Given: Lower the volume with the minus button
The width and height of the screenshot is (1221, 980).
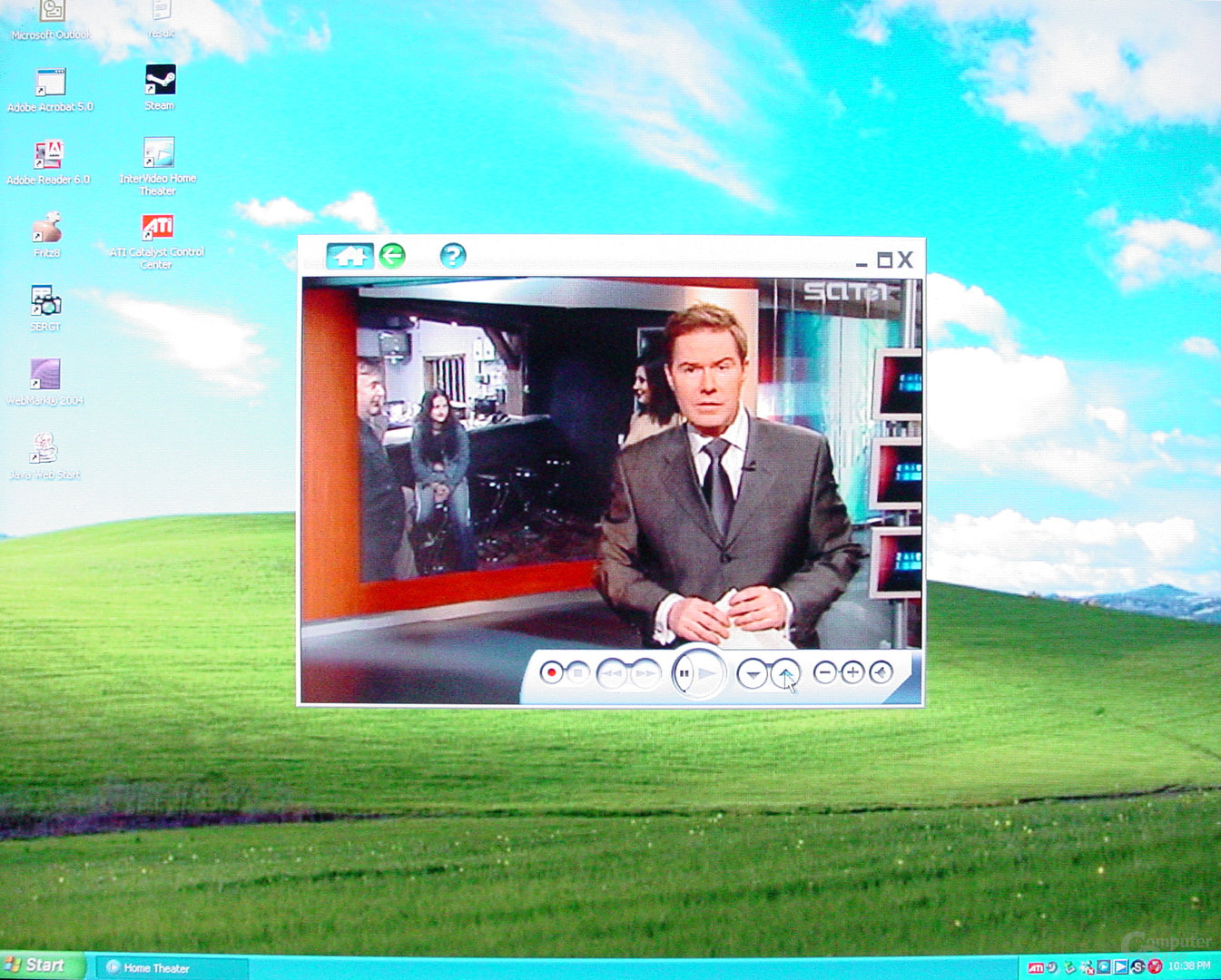Looking at the screenshot, I should [x=824, y=672].
